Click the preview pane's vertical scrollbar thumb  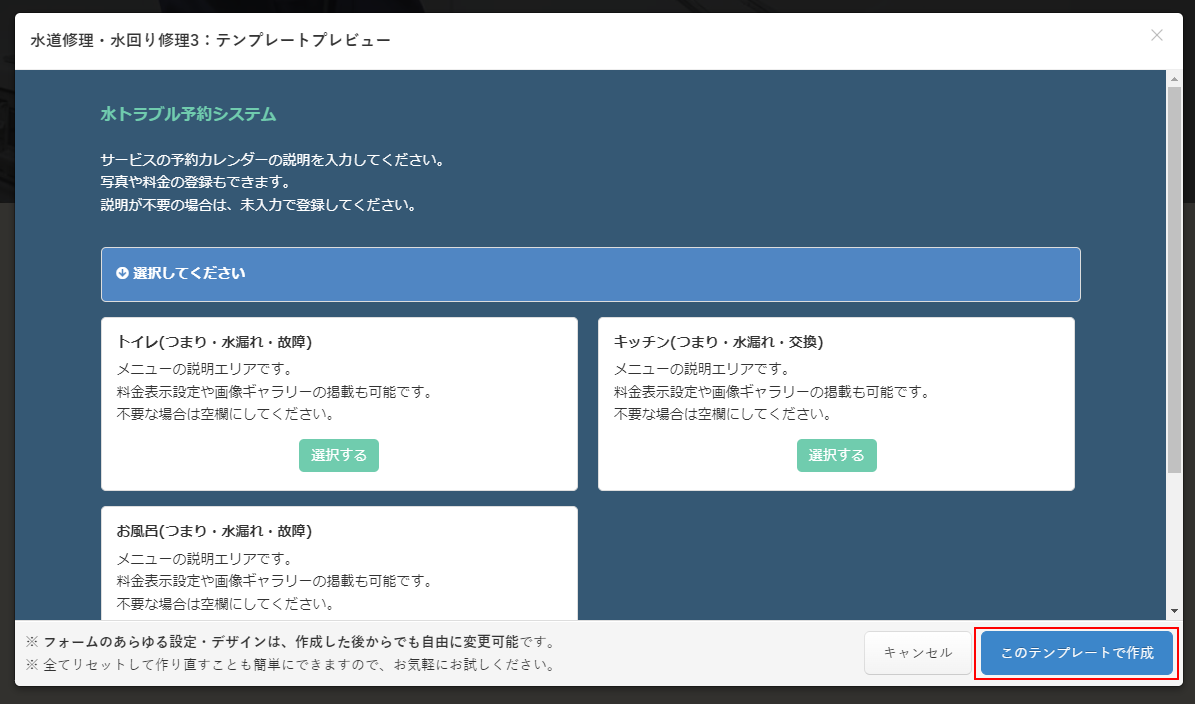[1173, 280]
